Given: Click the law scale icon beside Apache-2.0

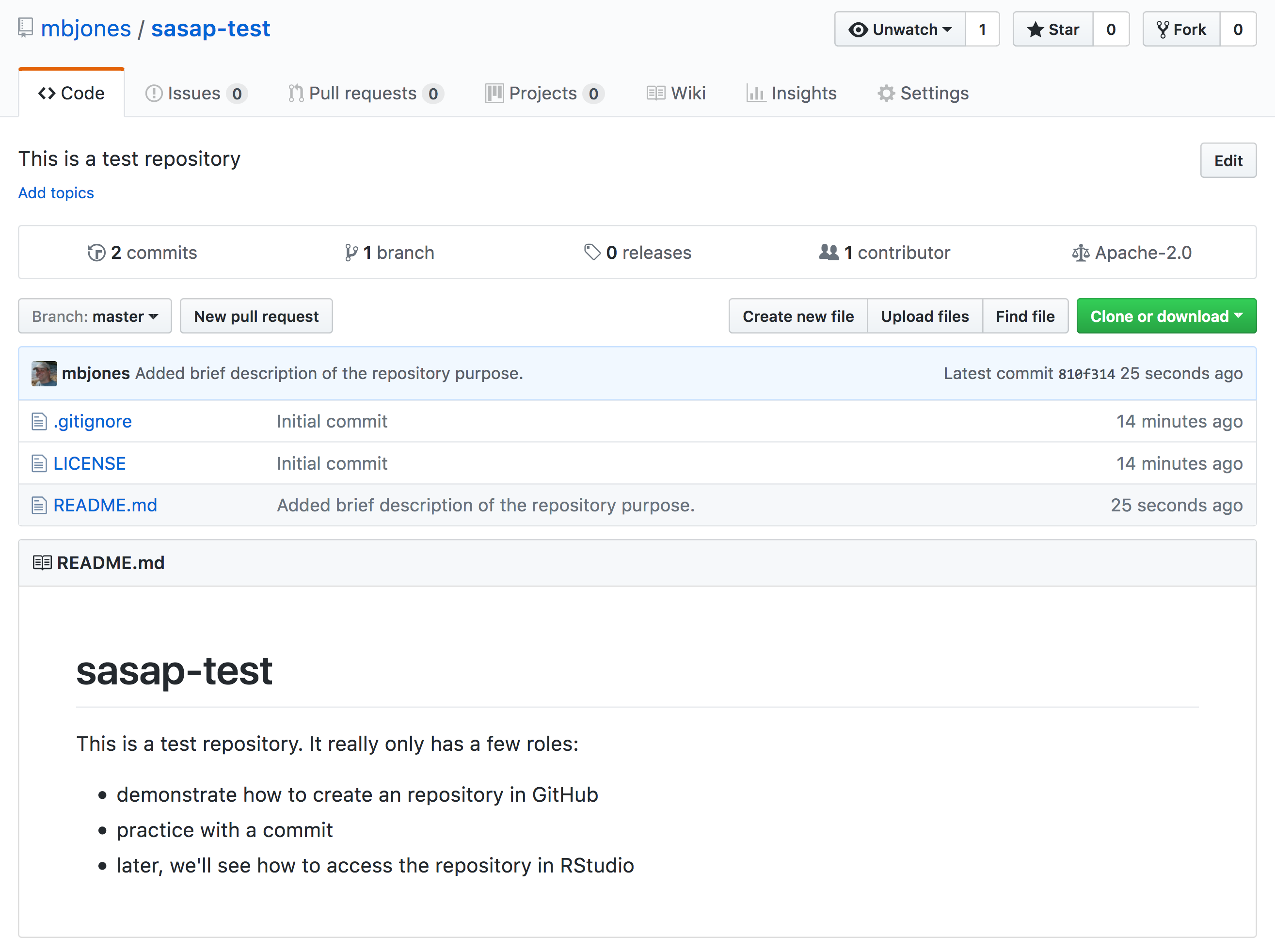Looking at the screenshot, I should [1081, 253].
